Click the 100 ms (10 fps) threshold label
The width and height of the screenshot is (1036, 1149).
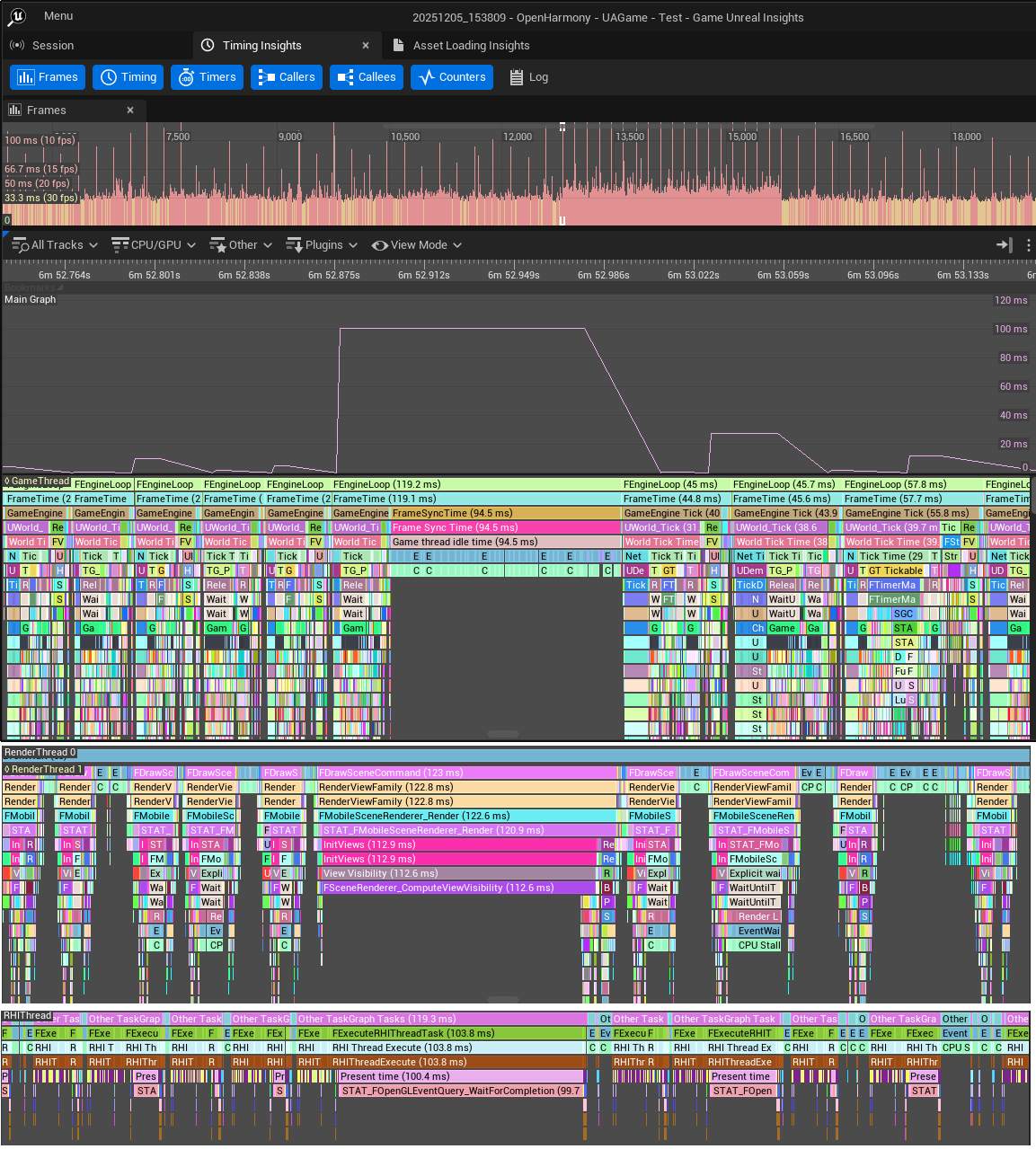coord(40,140)
